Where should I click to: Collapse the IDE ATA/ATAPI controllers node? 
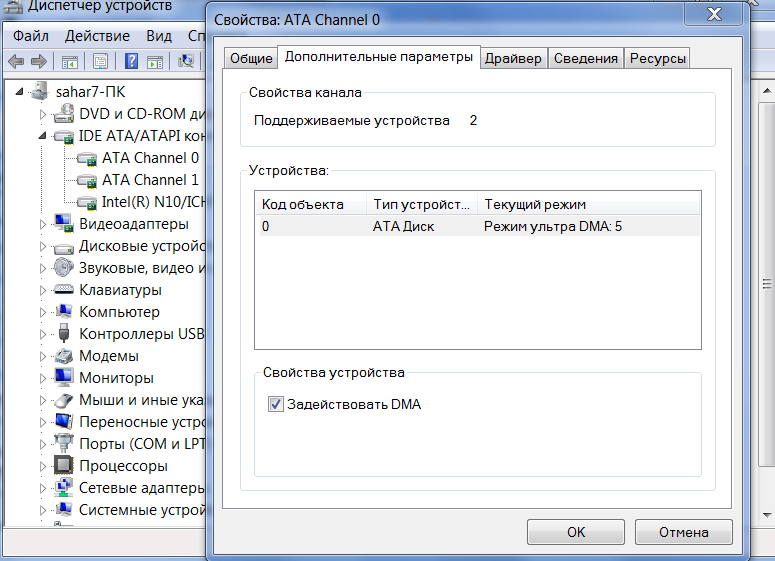tap(43, 136)
